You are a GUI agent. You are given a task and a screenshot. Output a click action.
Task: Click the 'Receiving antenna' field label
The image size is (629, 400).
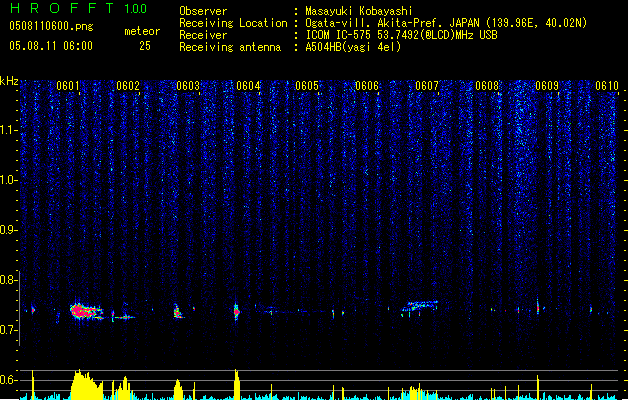pos(230,47)
